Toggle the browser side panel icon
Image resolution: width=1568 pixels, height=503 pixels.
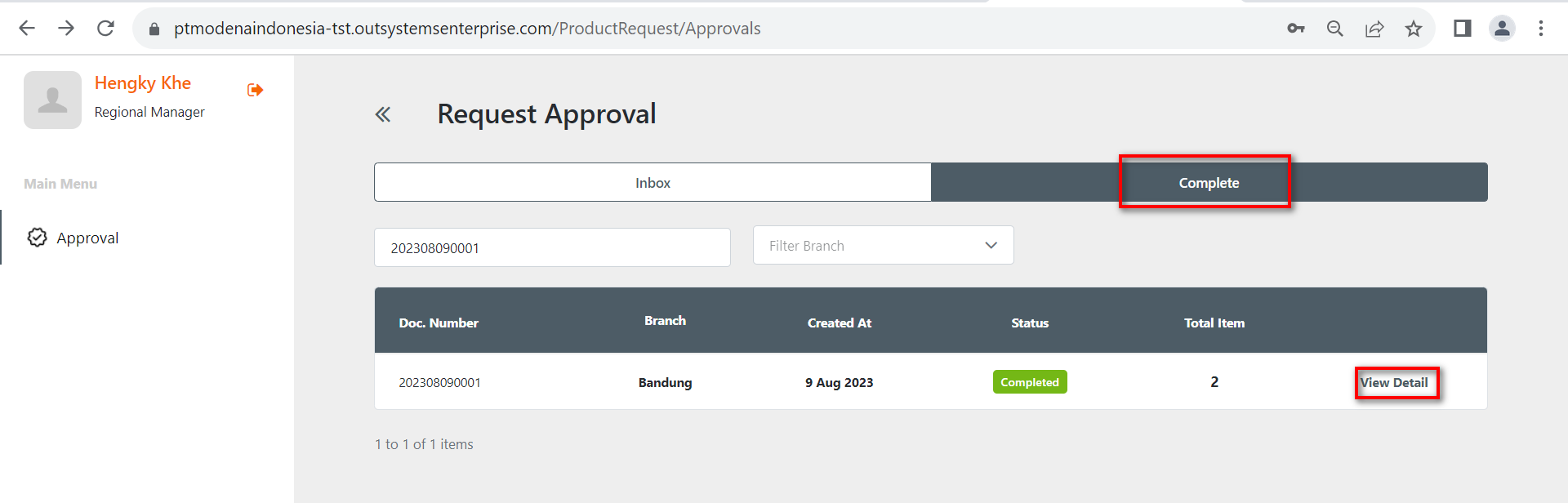[x=1462, y=29]
